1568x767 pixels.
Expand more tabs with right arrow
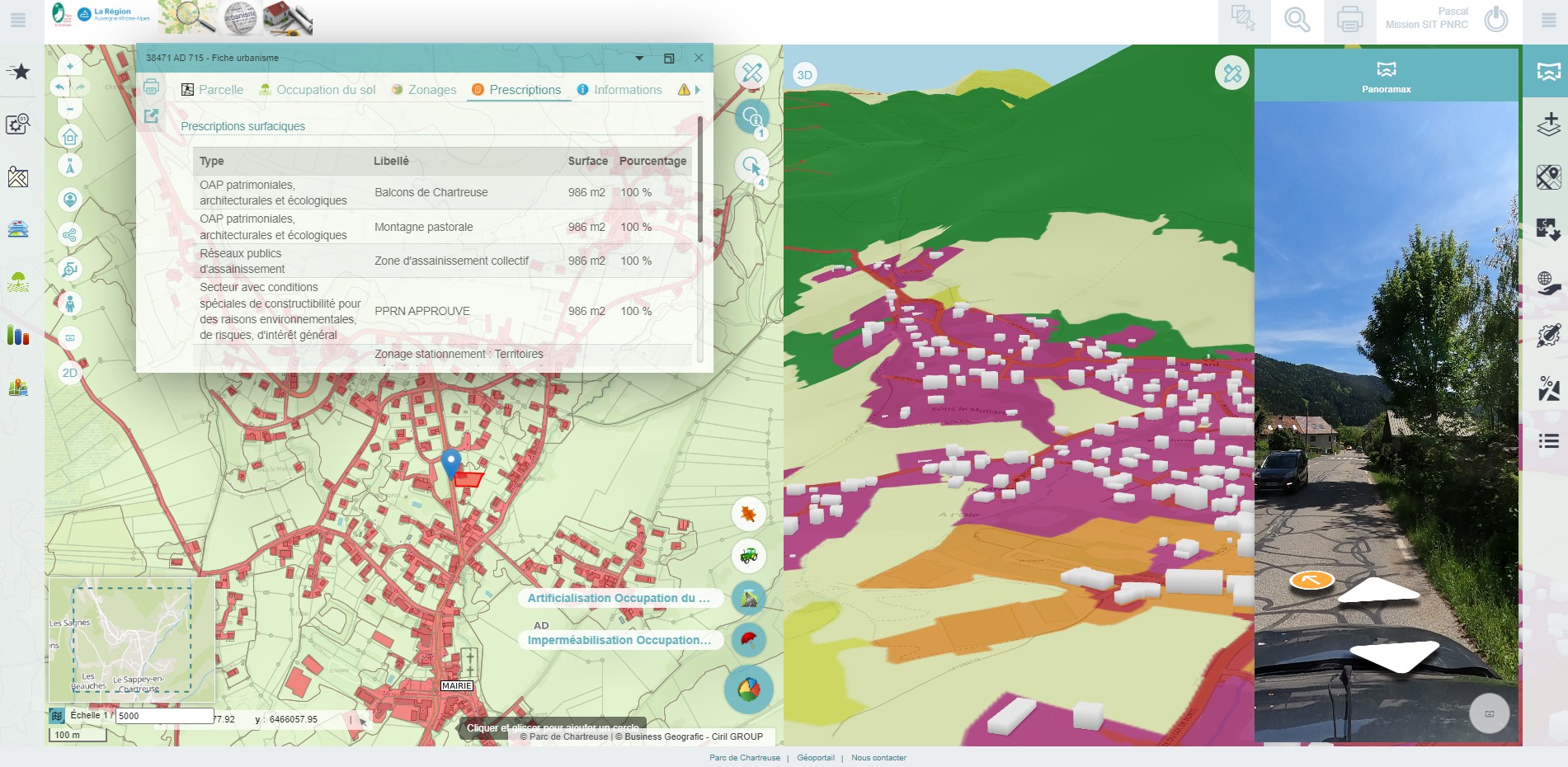pyautogui.click(x=698, y=90)
